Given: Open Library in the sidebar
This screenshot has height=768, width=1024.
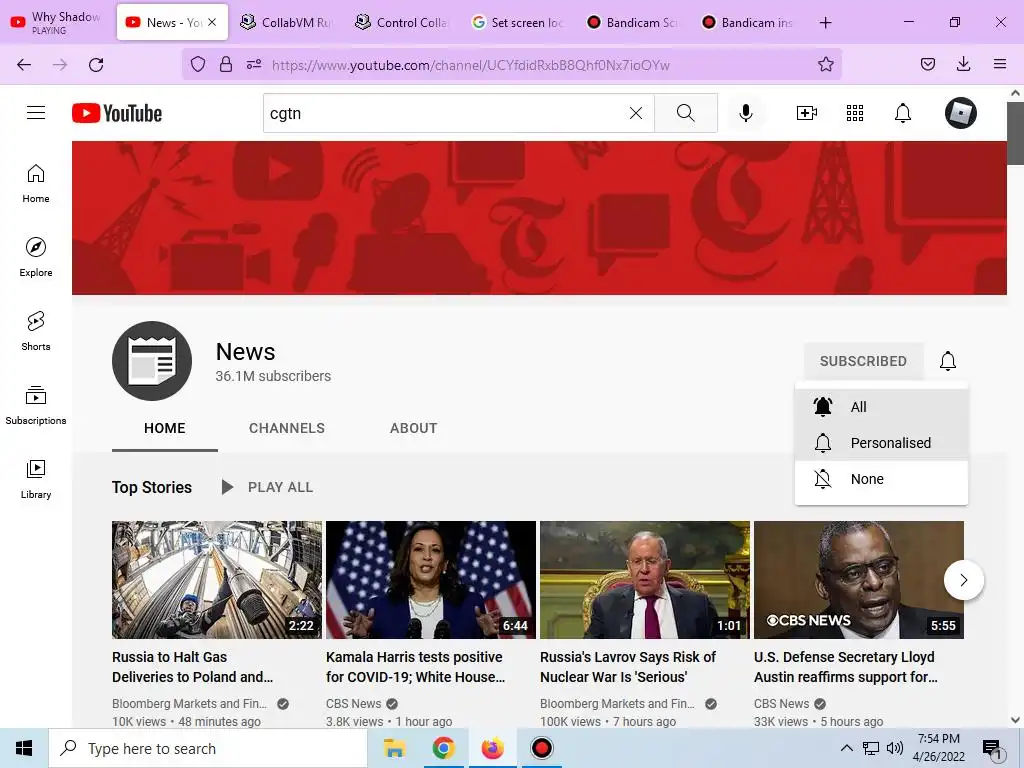Looking at the screenshot, I should coord(36,479).
